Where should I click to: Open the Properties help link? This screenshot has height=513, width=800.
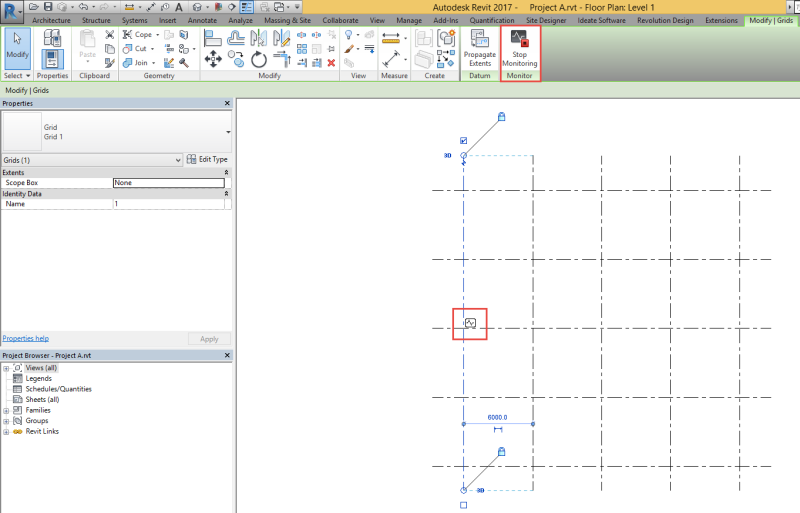coord(26,338)
